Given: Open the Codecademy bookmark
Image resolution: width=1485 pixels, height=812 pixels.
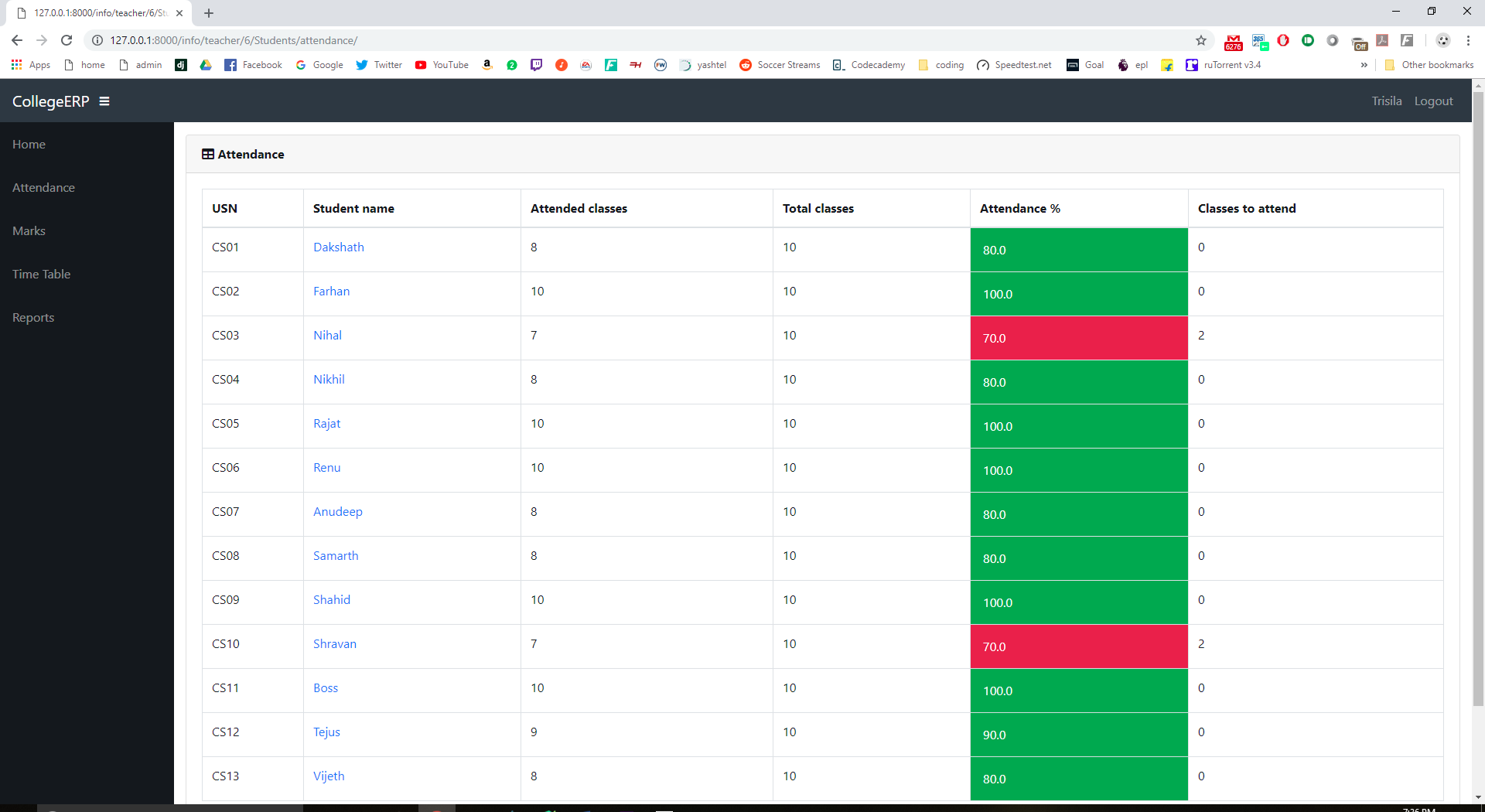Looking at the screenshot, I should [x=869, y=65].
